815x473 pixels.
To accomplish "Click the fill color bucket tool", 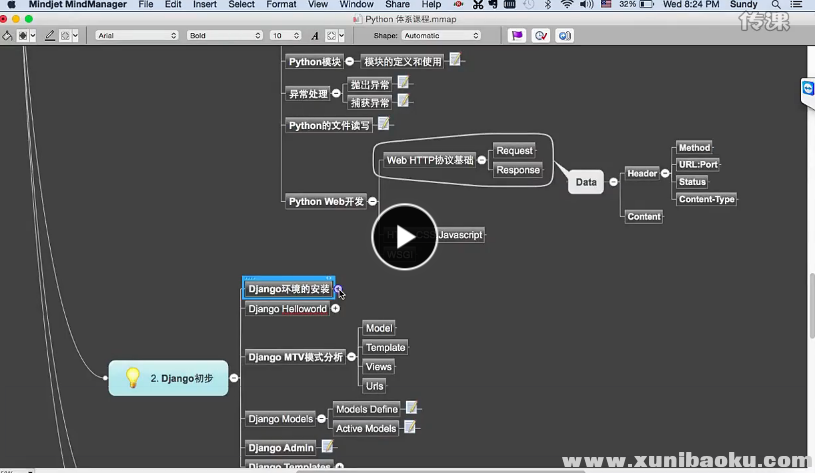I will 8,35.
